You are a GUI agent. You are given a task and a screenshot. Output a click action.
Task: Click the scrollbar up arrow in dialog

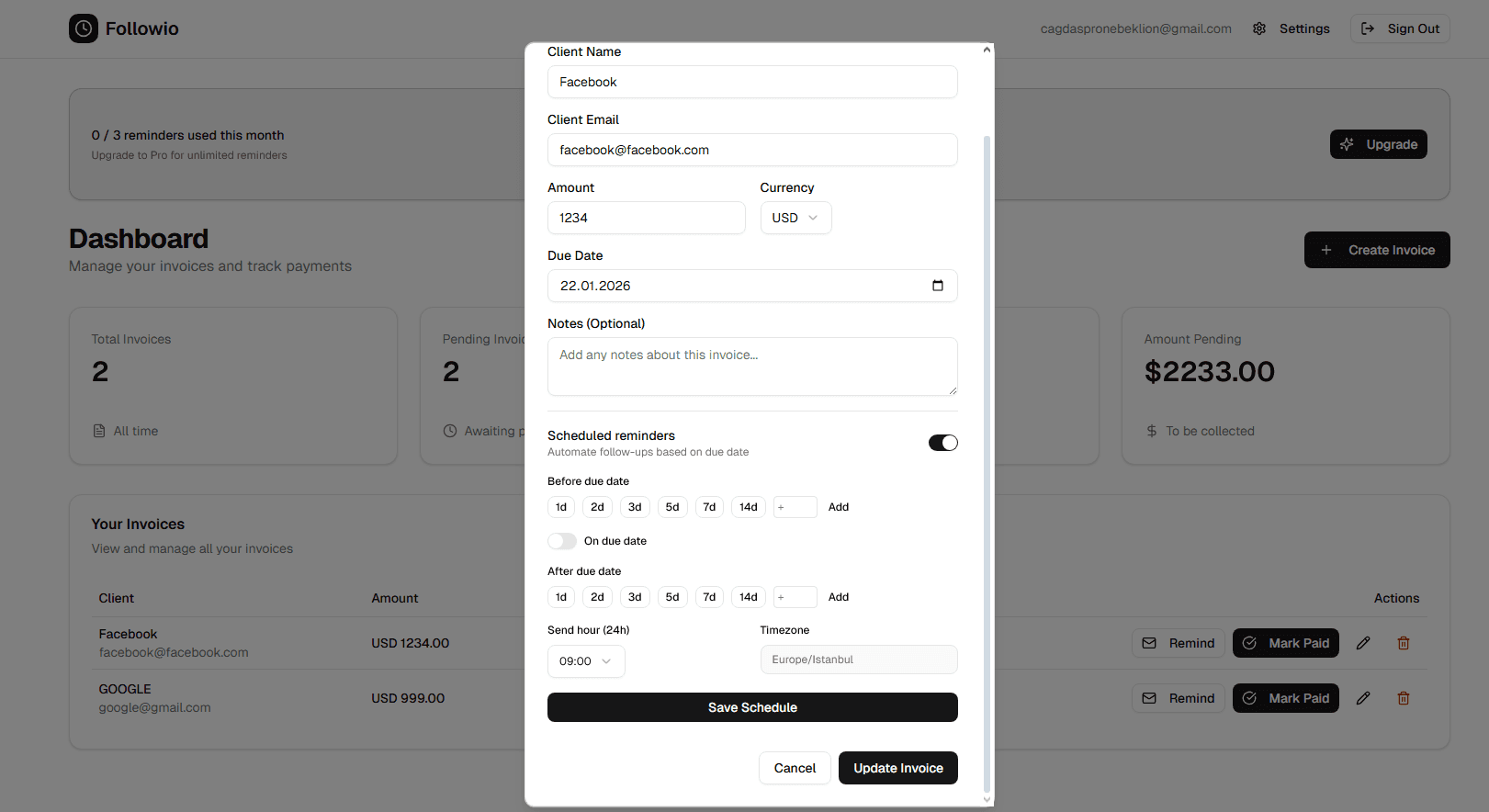pyautogui.click(x=987, y=50)
